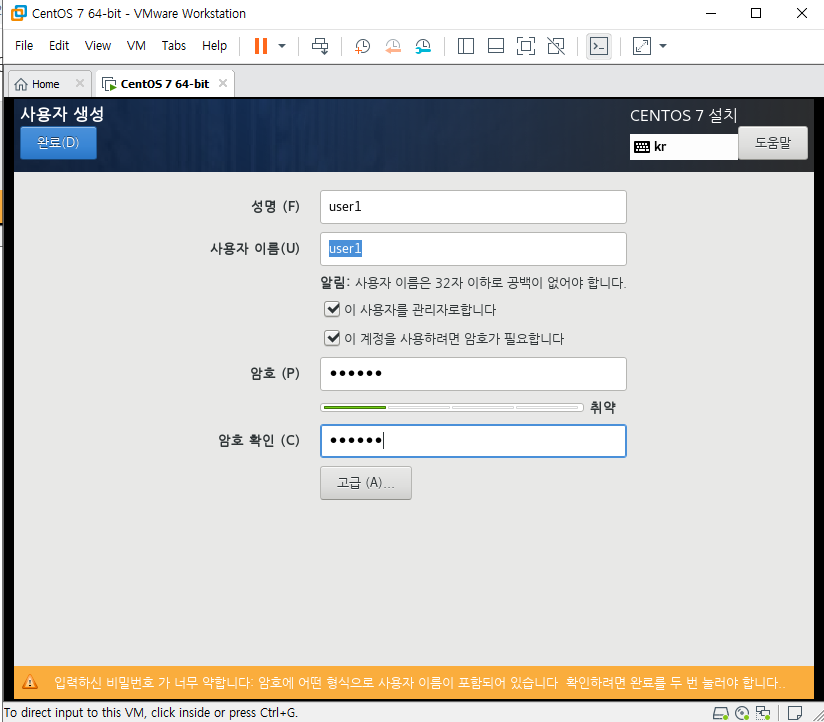Image resolution: width=824 pixels, height=722 pixels.
Task: Click the 암호 (P) password field
Action: point(473,374)
